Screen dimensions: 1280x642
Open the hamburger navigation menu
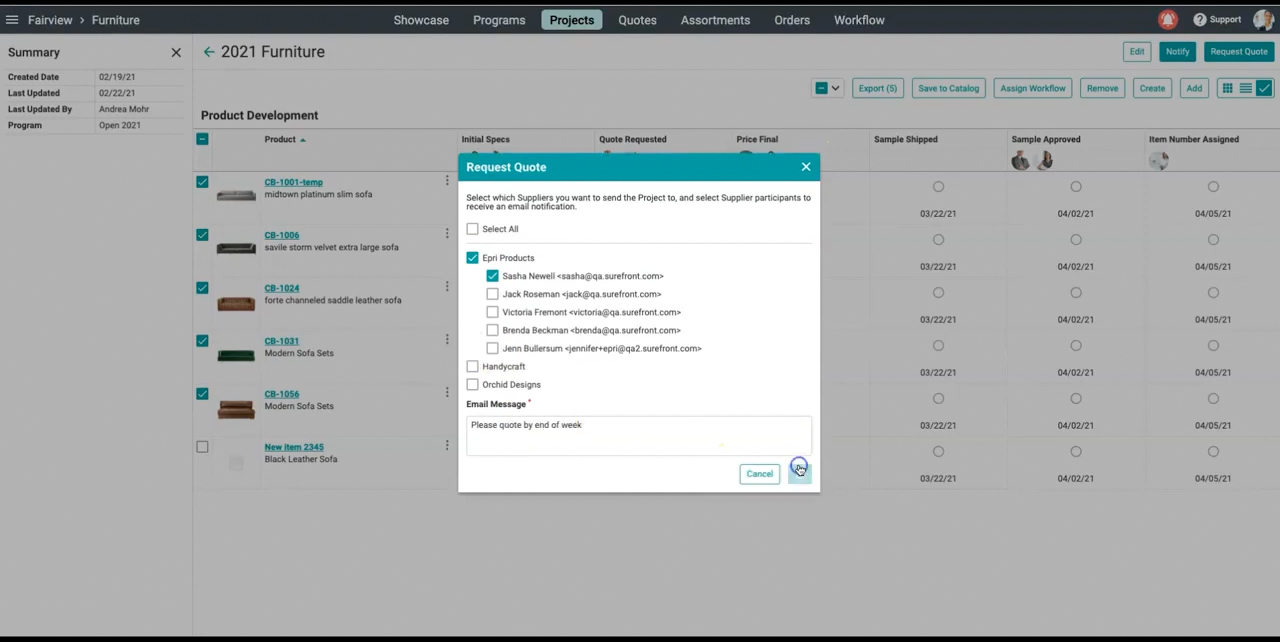12,20
